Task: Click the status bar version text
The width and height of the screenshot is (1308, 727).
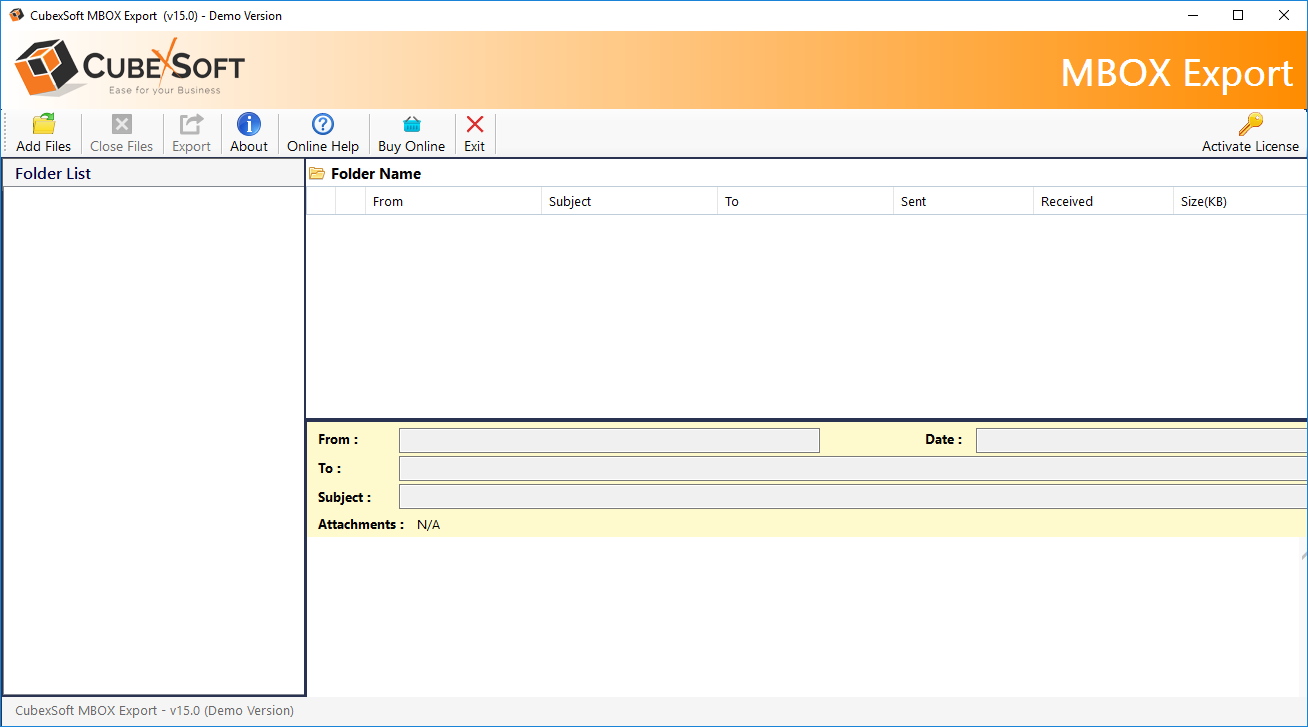Action: (155, 711)
